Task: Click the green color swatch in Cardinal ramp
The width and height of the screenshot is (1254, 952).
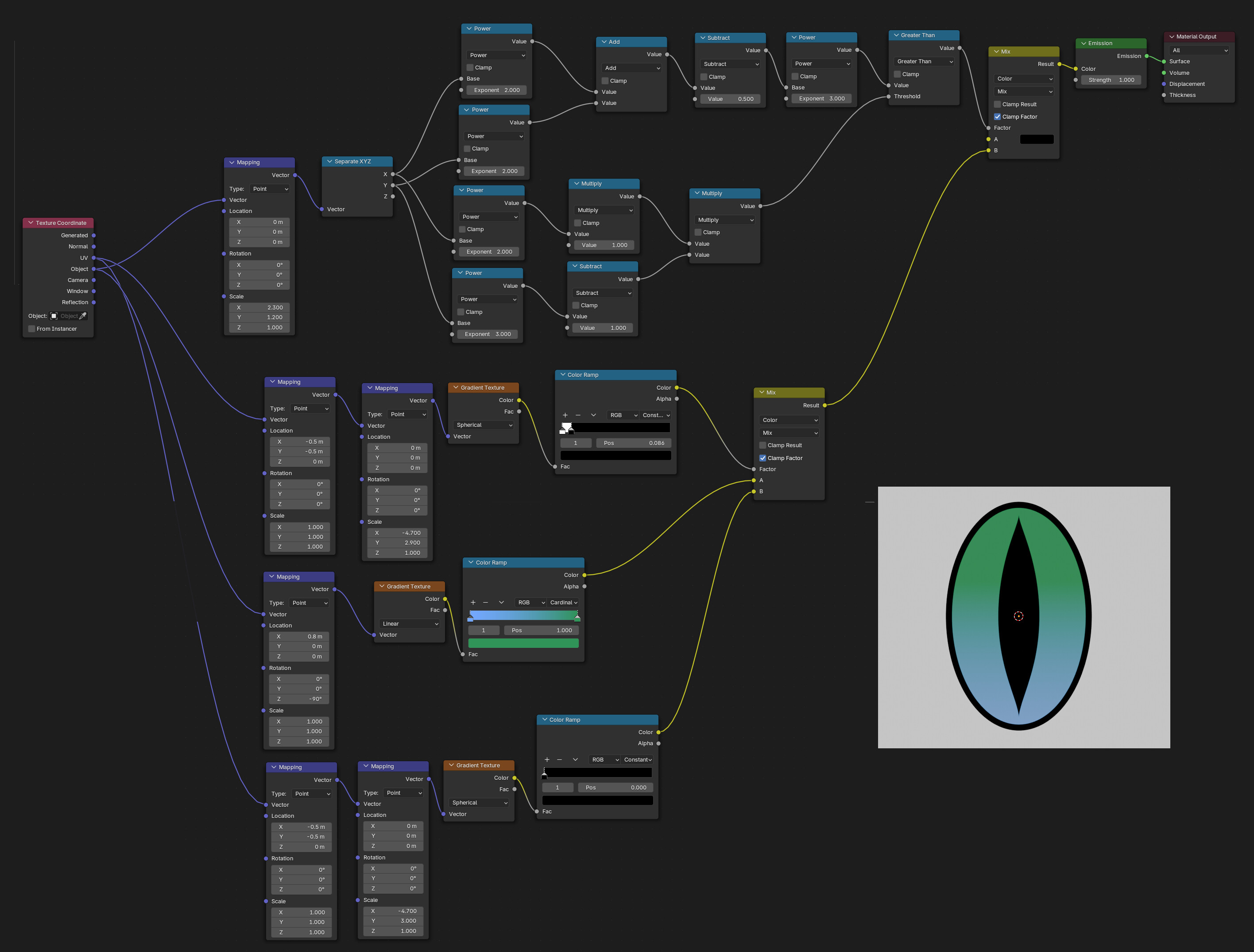Action: 523,643
